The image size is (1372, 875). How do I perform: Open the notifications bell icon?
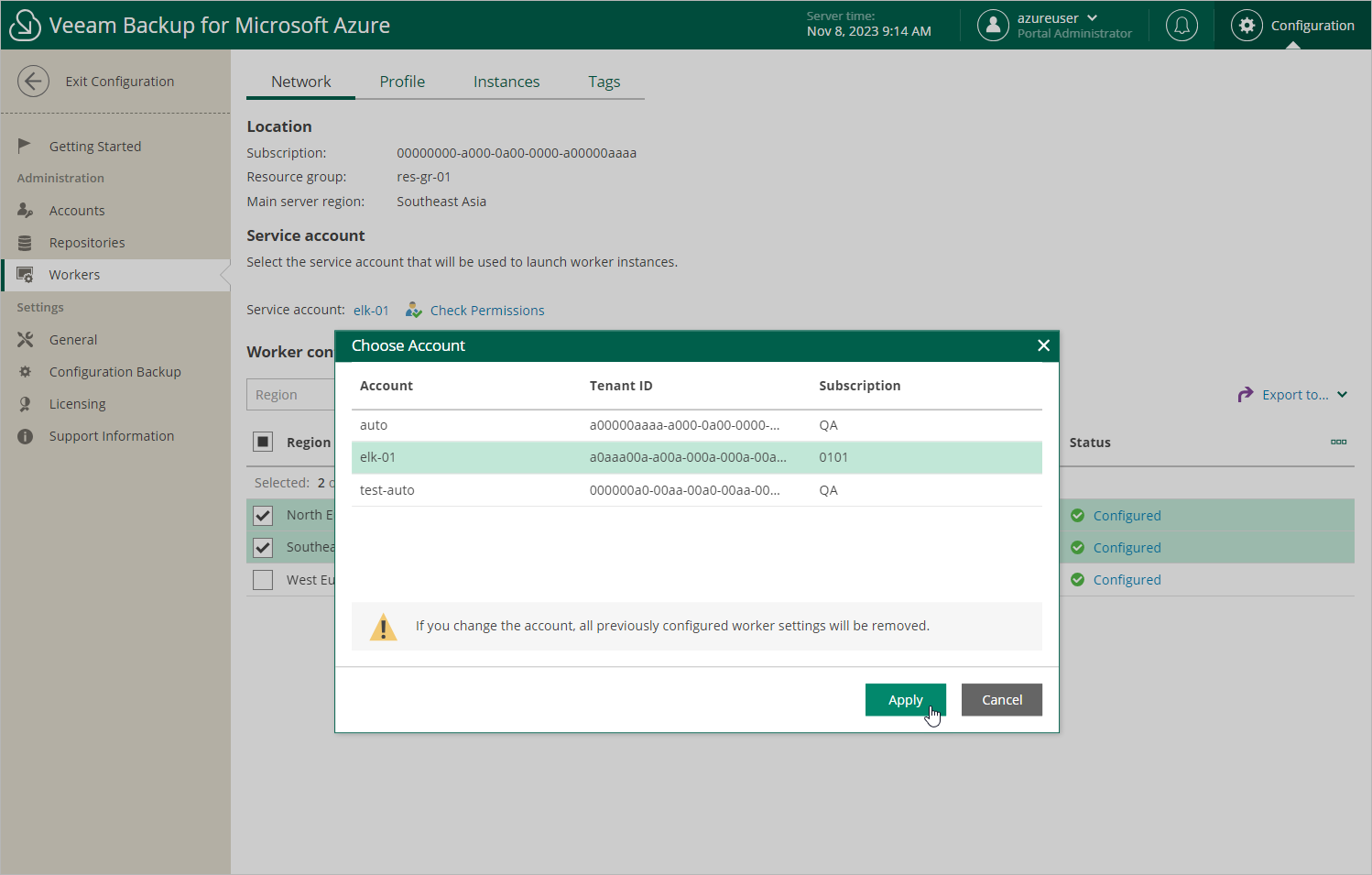(x=1181, y=26)
